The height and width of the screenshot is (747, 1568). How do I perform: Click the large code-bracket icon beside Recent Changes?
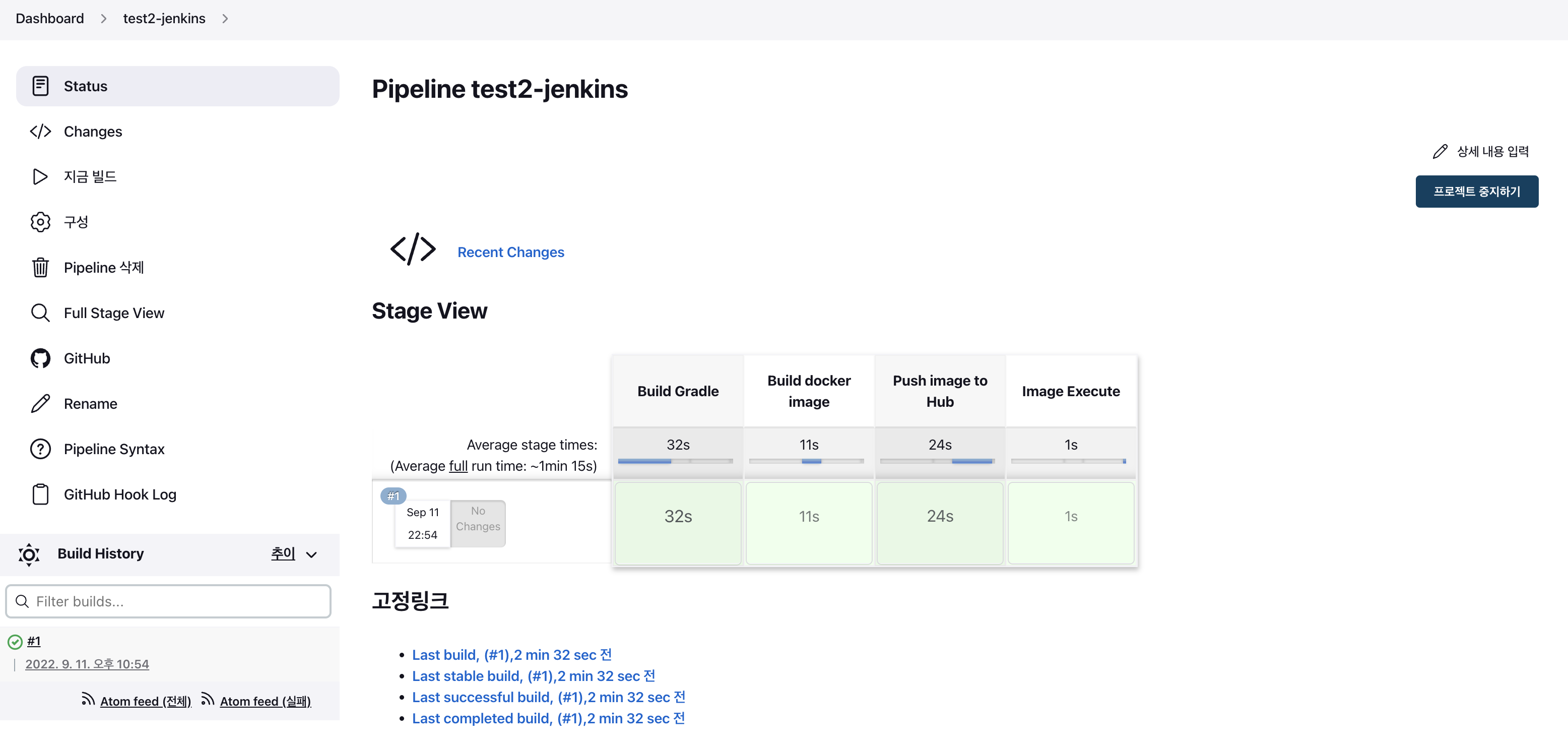[413, 248]
